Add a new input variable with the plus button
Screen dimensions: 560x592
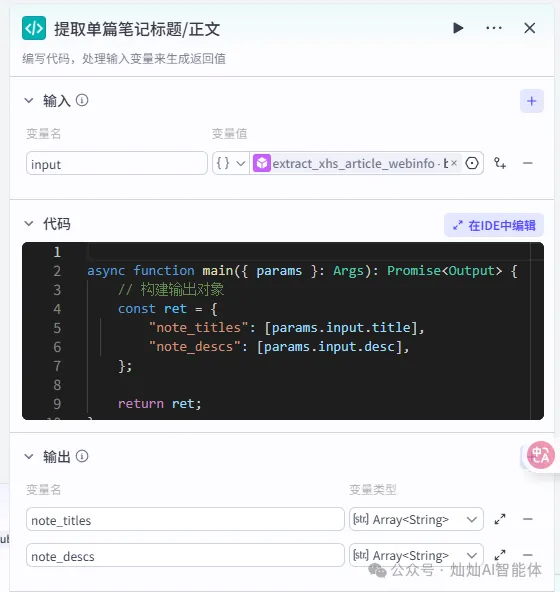pos(531,101)
